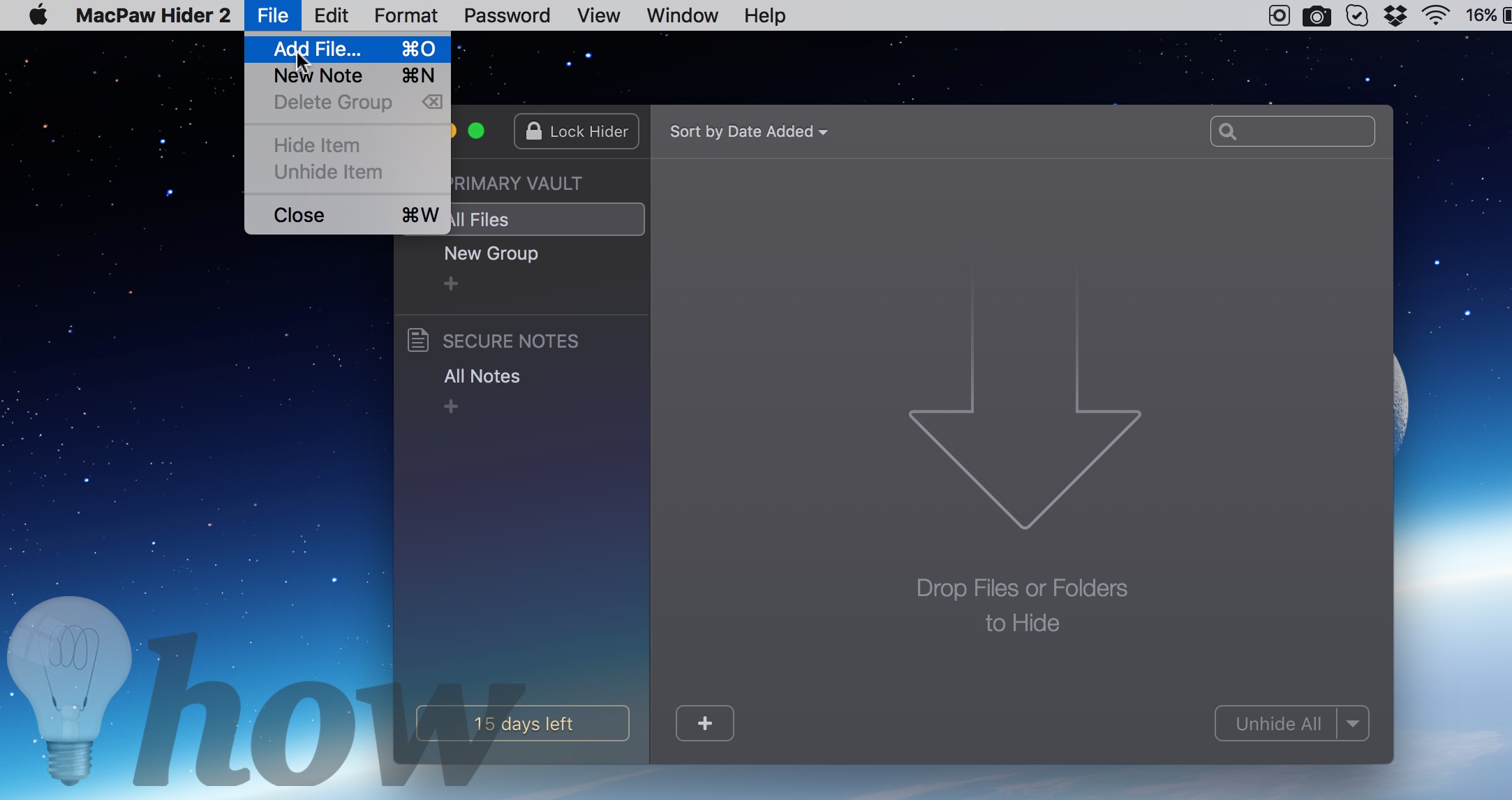Click All Notes under Secure Notes
The image size is (1512, 800).
pos(482,376)
